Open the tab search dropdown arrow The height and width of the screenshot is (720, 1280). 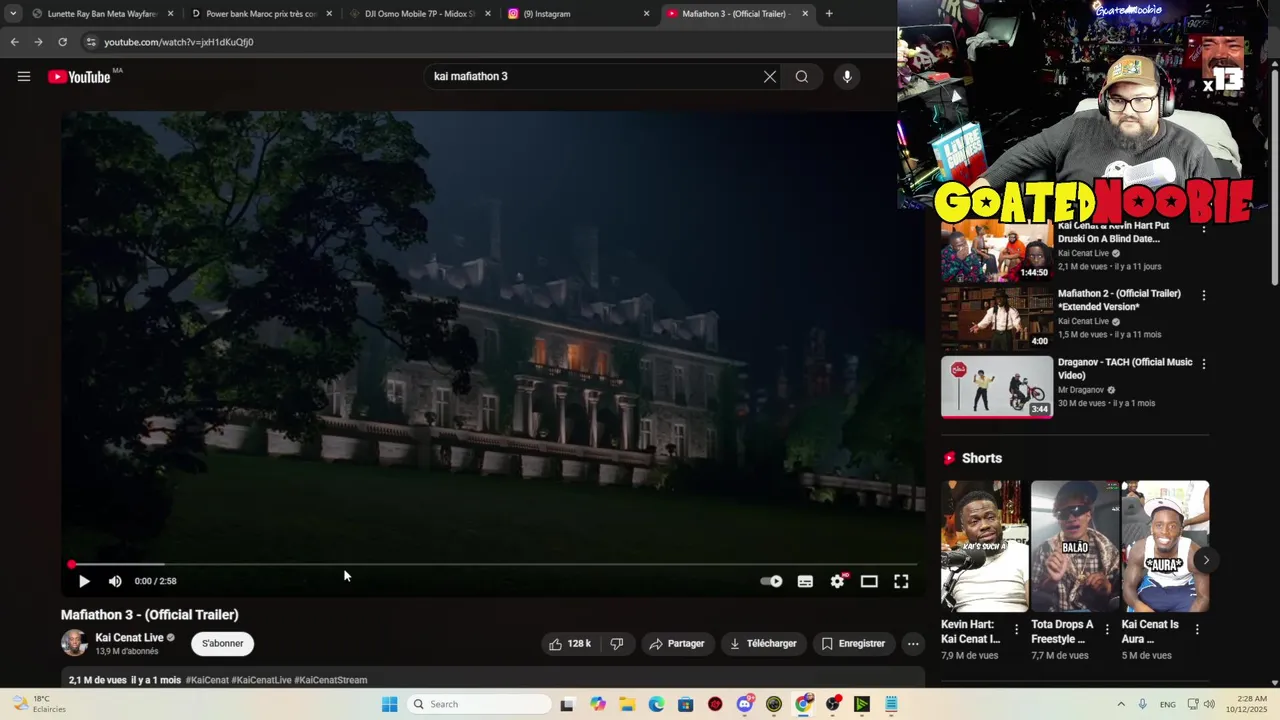pos(12,14)
